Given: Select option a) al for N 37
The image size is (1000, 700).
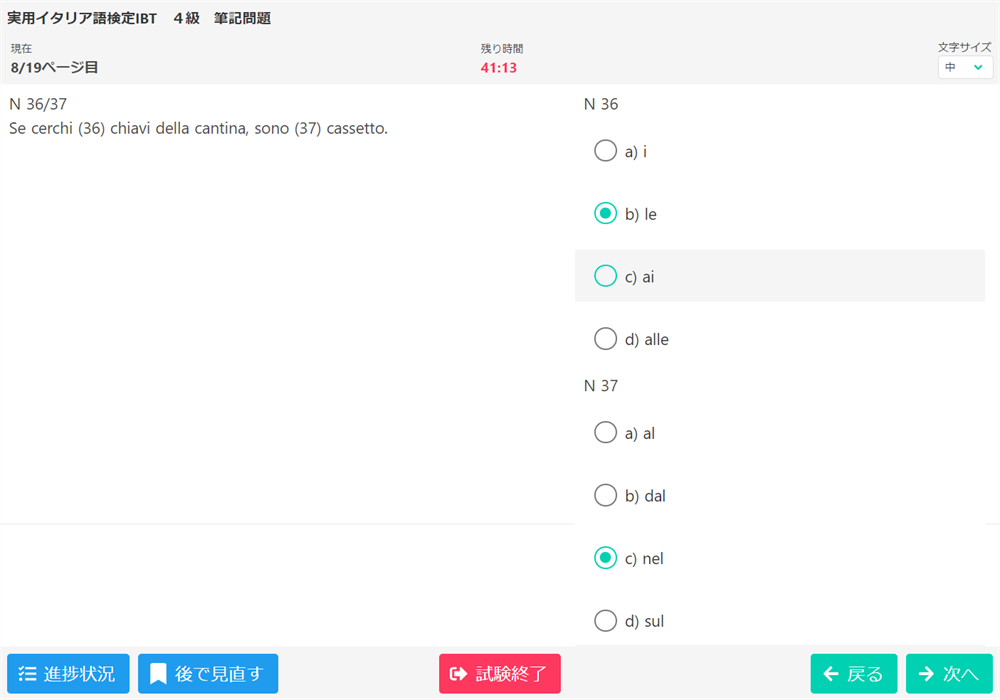Looking at the screenshot, I should 605,433.
